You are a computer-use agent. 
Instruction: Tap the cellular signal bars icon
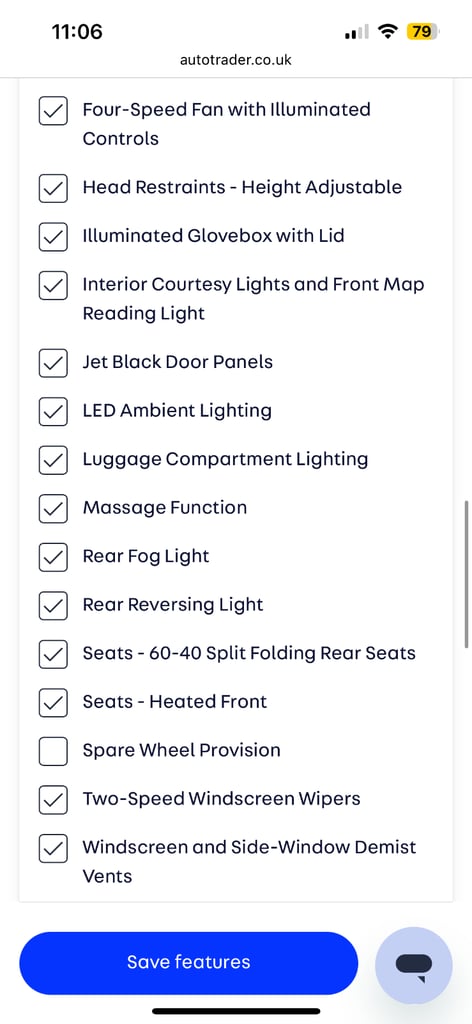click(x=356, y=31)
